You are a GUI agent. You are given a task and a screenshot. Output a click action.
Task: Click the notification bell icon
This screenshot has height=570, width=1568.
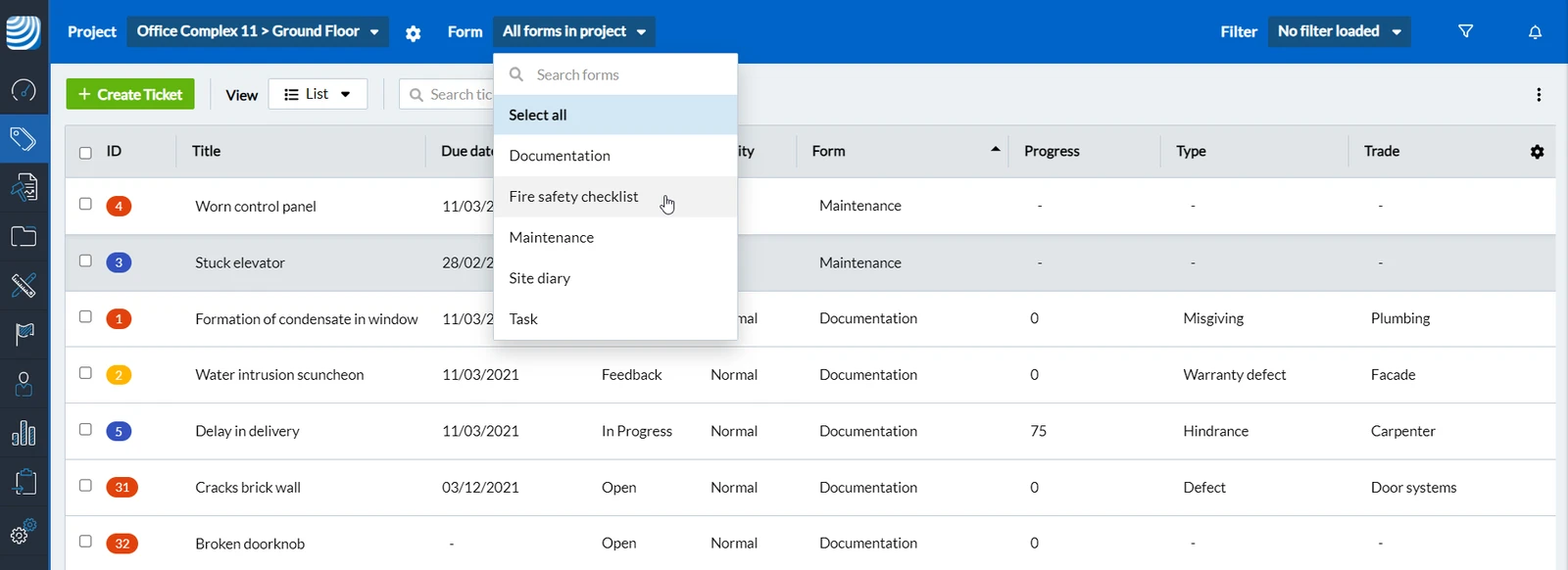point(1535,32)
